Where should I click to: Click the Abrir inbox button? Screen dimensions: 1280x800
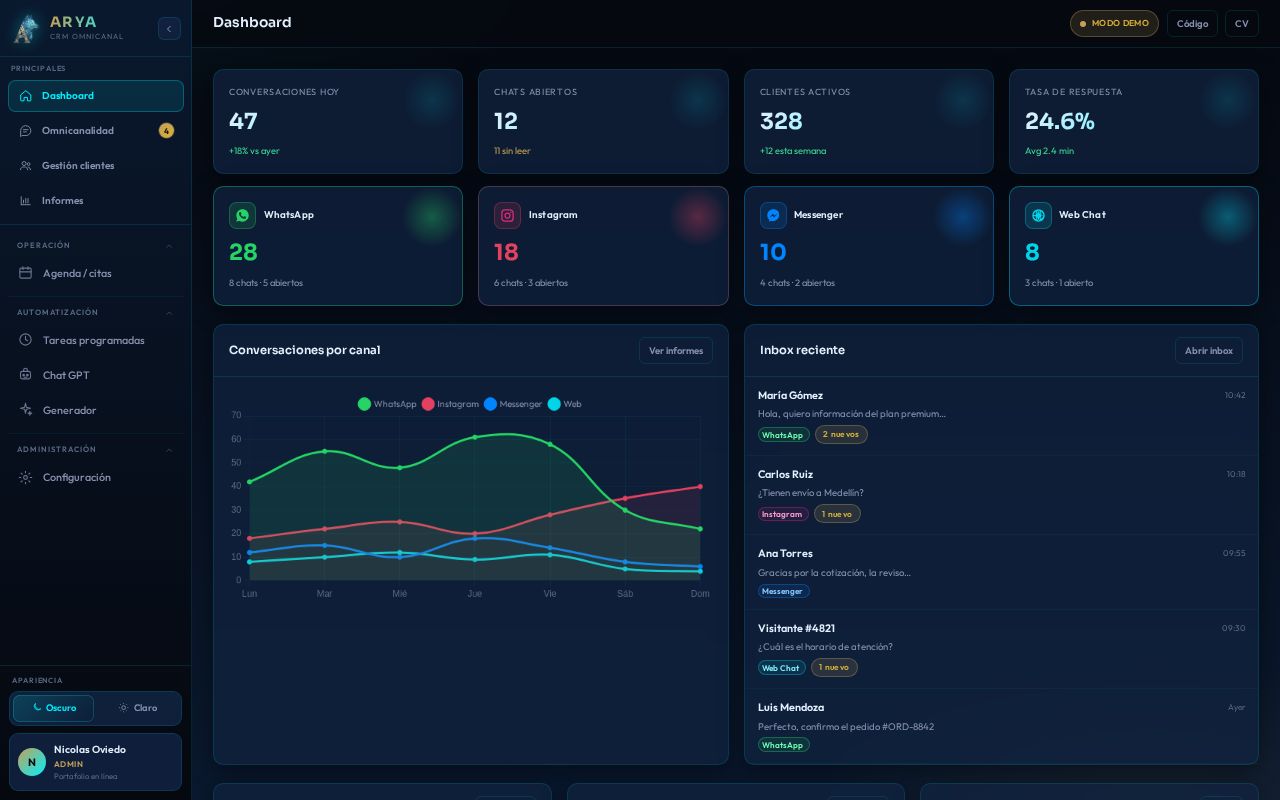(1209, 351)
